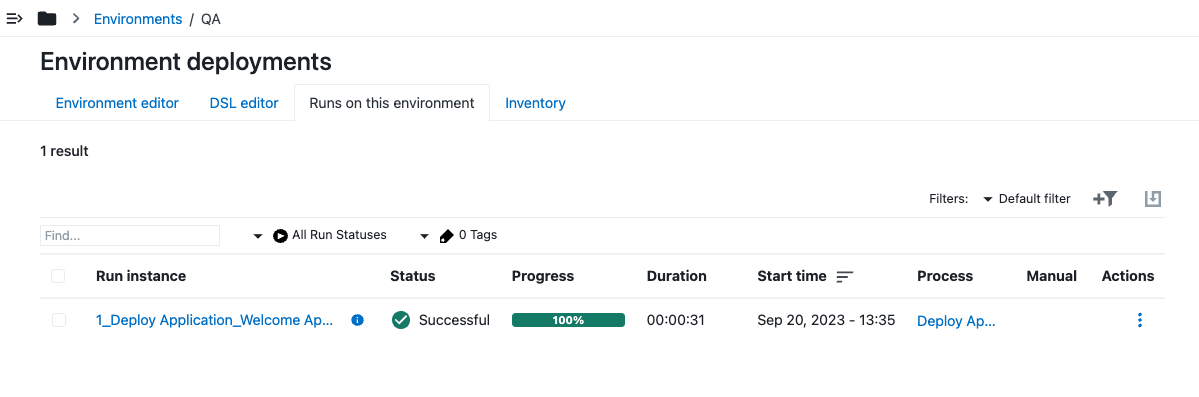1199x397 pixels.
Task: Click the add filter funnel icon
Action: [x=1106, y=199]
